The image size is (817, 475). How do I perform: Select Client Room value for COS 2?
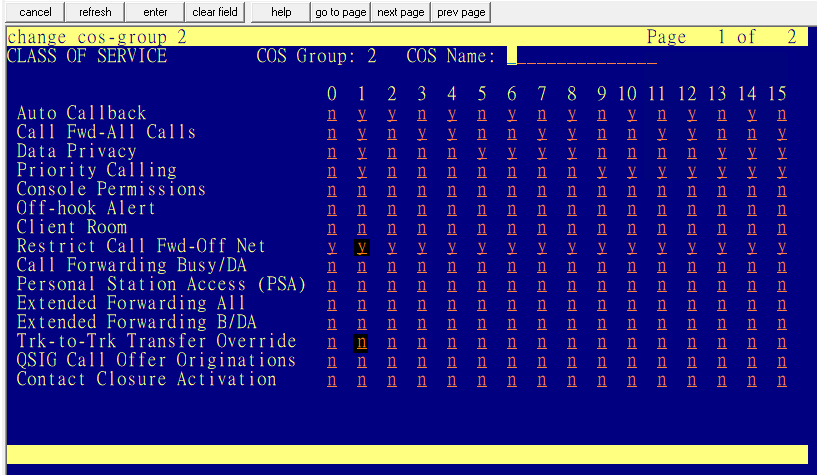[x=392, y=228]
